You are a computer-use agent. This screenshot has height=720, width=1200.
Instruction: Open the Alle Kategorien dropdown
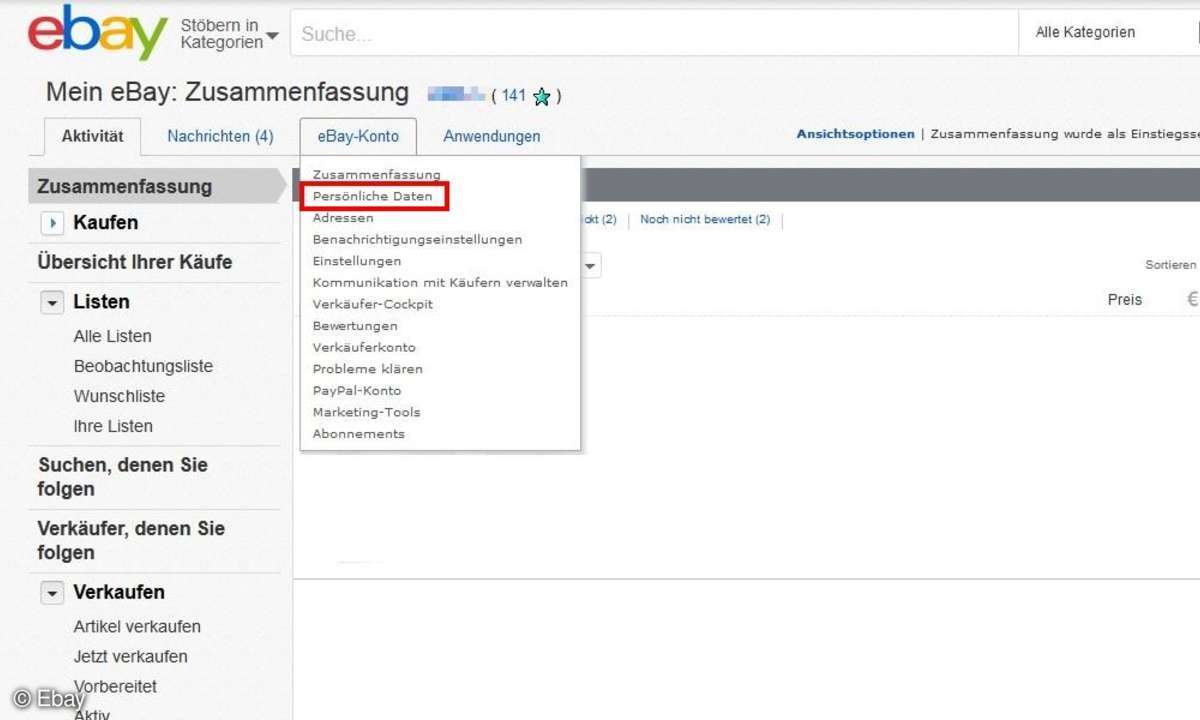pos(1108,33)
